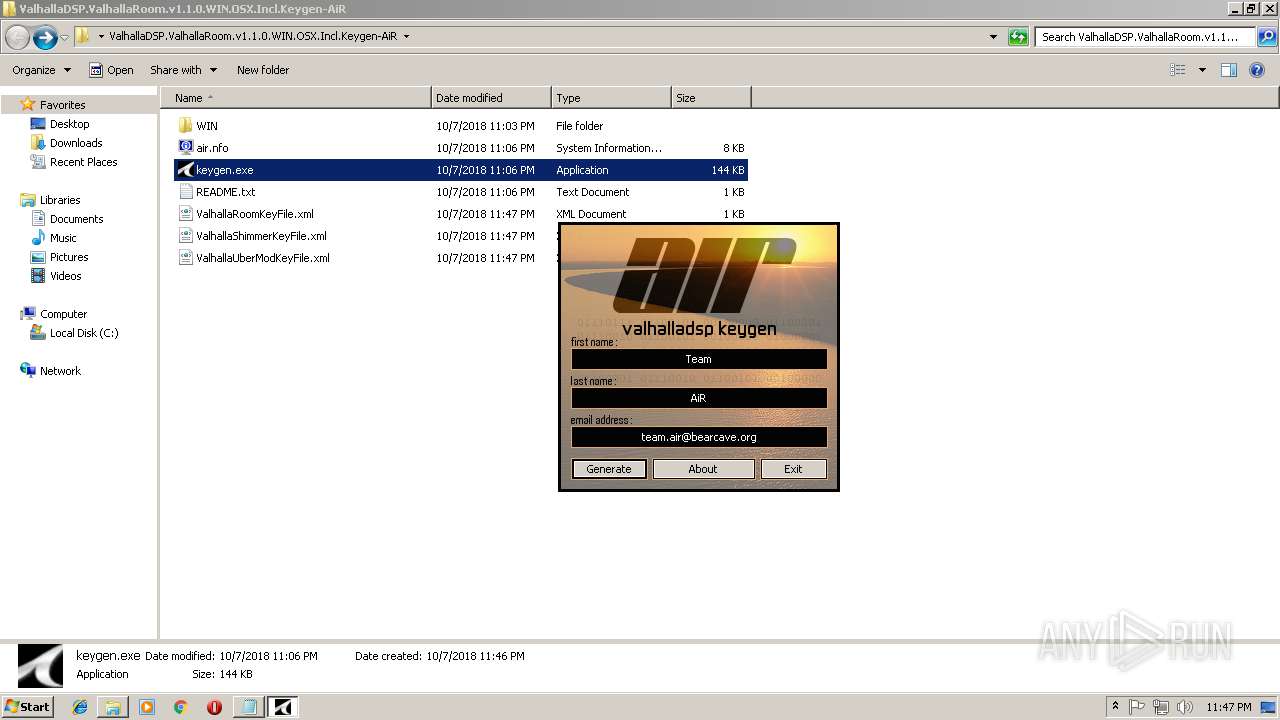This screenshot has width=1280, height=720.
Task: Sort by the Date modified column header
Action: click(491, 98)
